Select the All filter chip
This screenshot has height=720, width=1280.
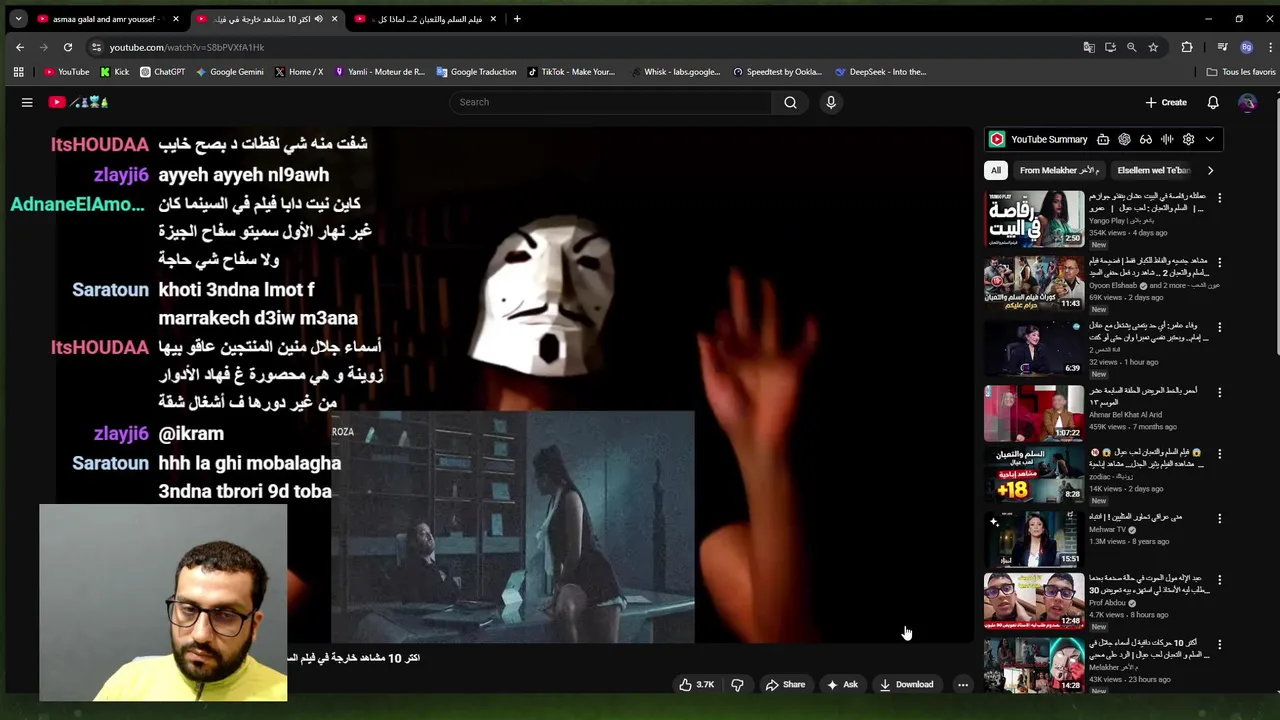point(995,170)
